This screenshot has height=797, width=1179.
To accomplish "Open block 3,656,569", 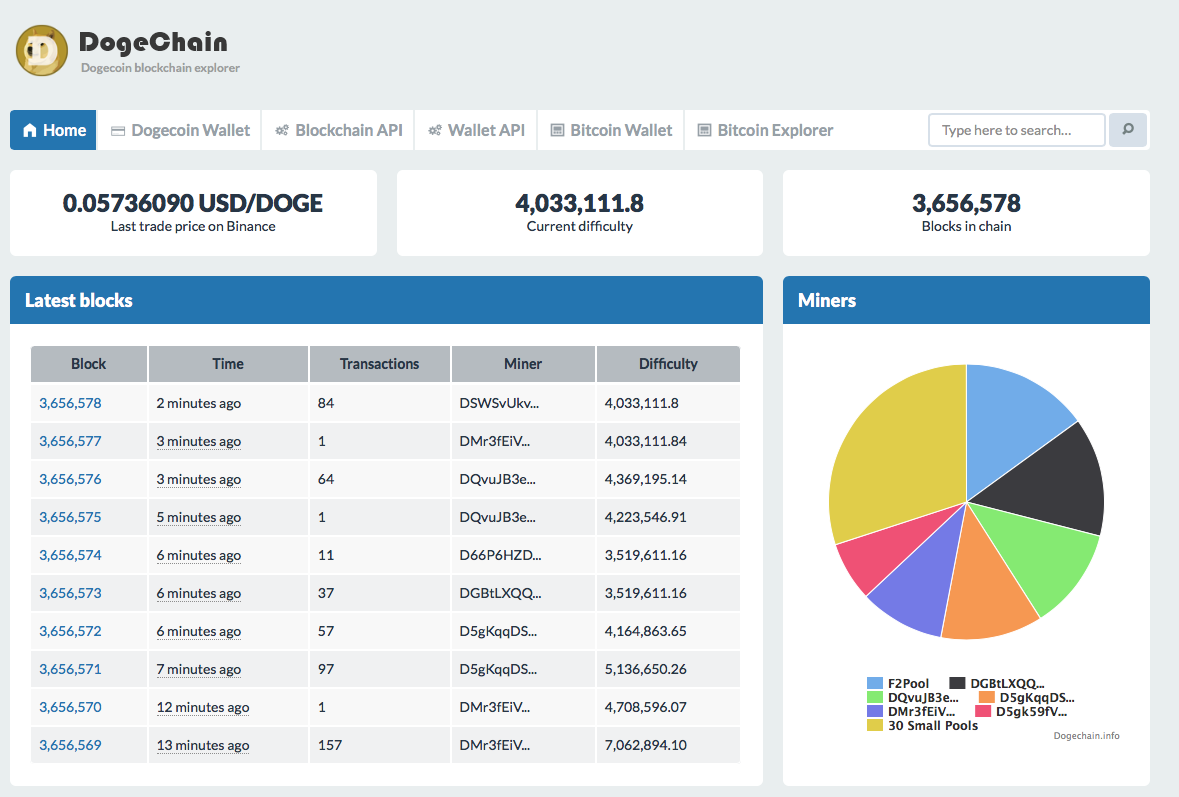I will tap(70, 745).
